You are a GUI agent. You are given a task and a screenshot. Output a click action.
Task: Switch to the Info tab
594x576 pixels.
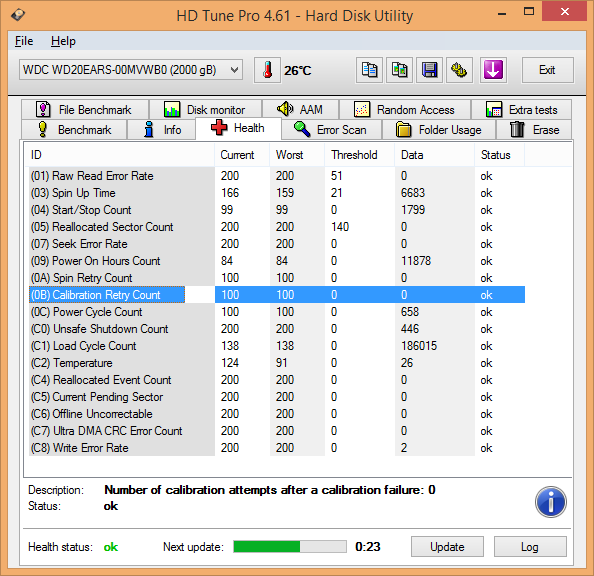pyautogui.click(x=162, y=130)
